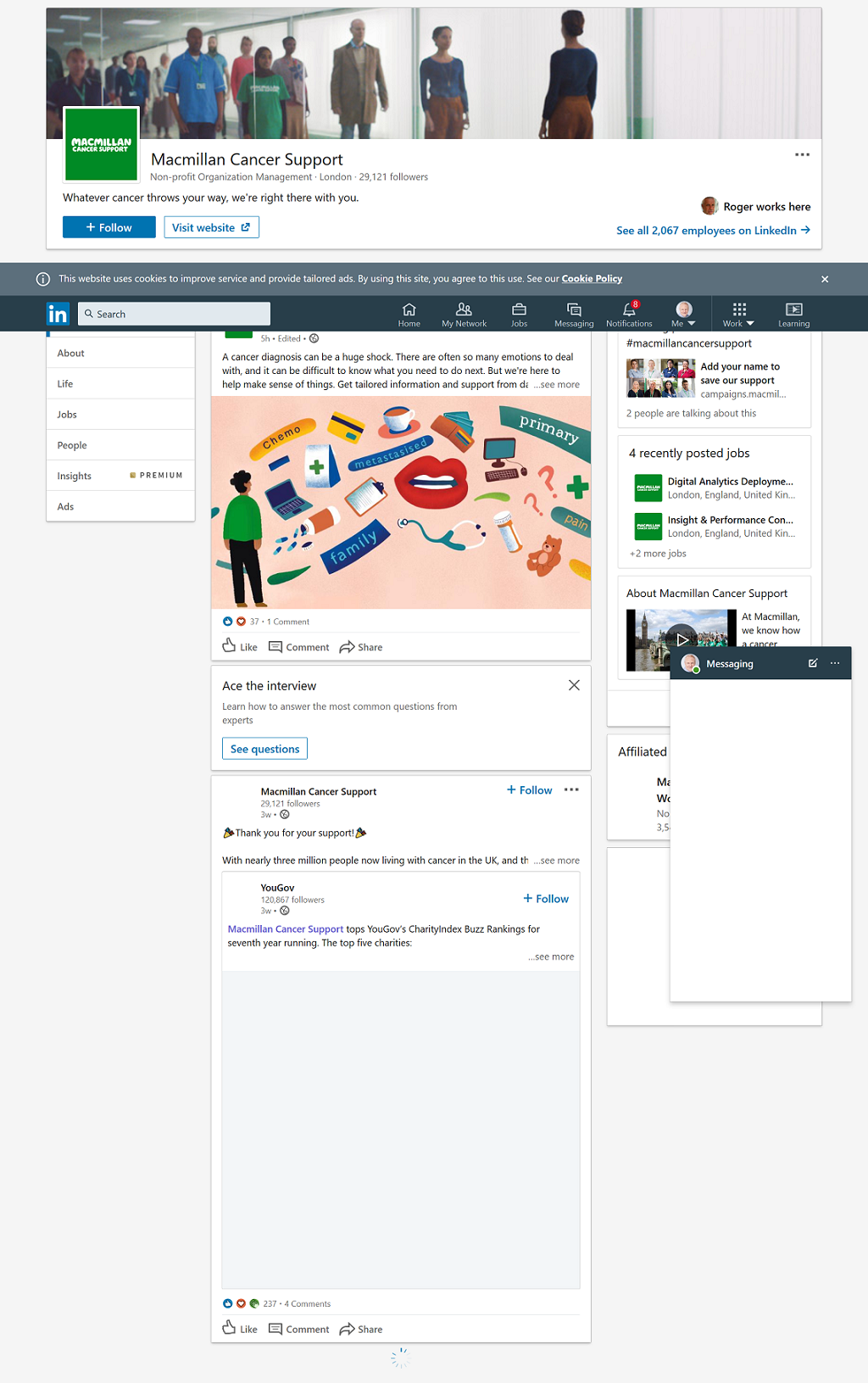The width and height of the screenshot is (868, 1383).
Task: View the 4 Comments link on YouGov post
Action: coord(308,1304)
